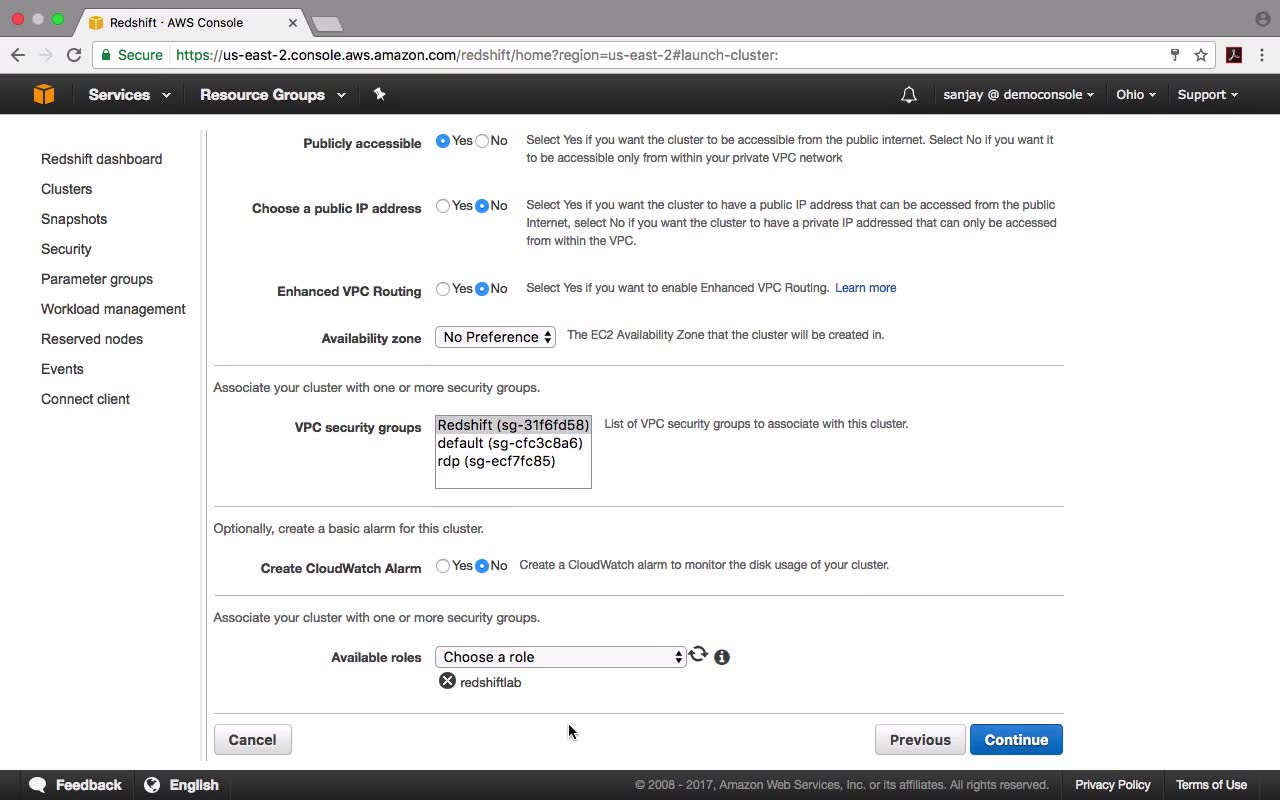1280x800 pixels.
Task: Open the Availability zone dropdown
Action: (x=496, y=337)
